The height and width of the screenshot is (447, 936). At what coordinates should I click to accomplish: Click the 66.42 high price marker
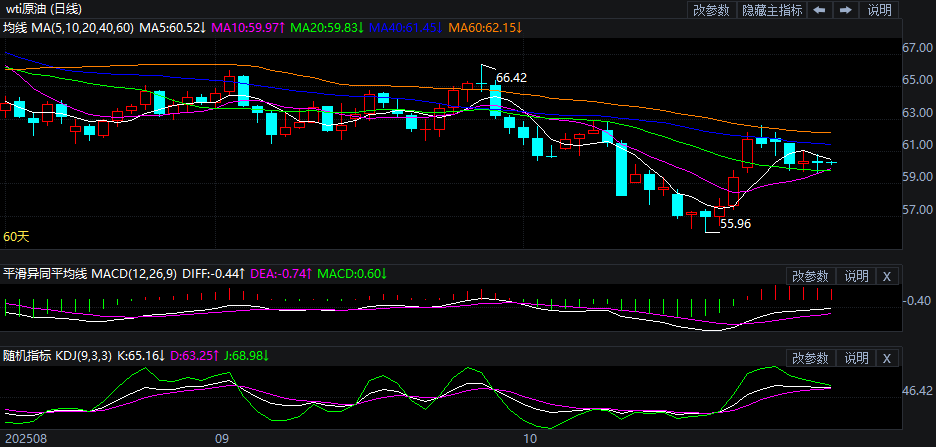[511, 77]
